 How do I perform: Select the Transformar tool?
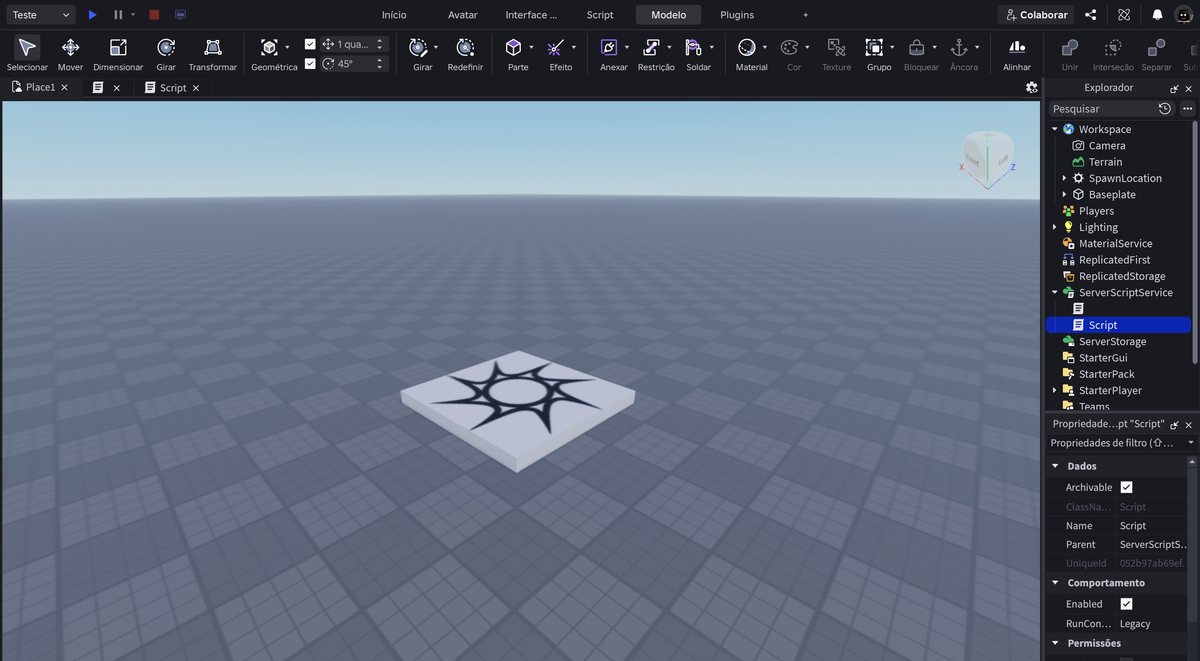[x=212, y=53]
